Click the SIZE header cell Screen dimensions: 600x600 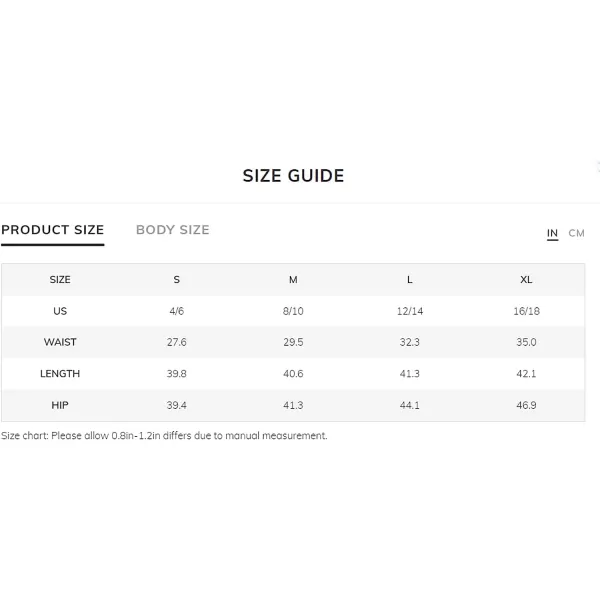click(60, 280)
